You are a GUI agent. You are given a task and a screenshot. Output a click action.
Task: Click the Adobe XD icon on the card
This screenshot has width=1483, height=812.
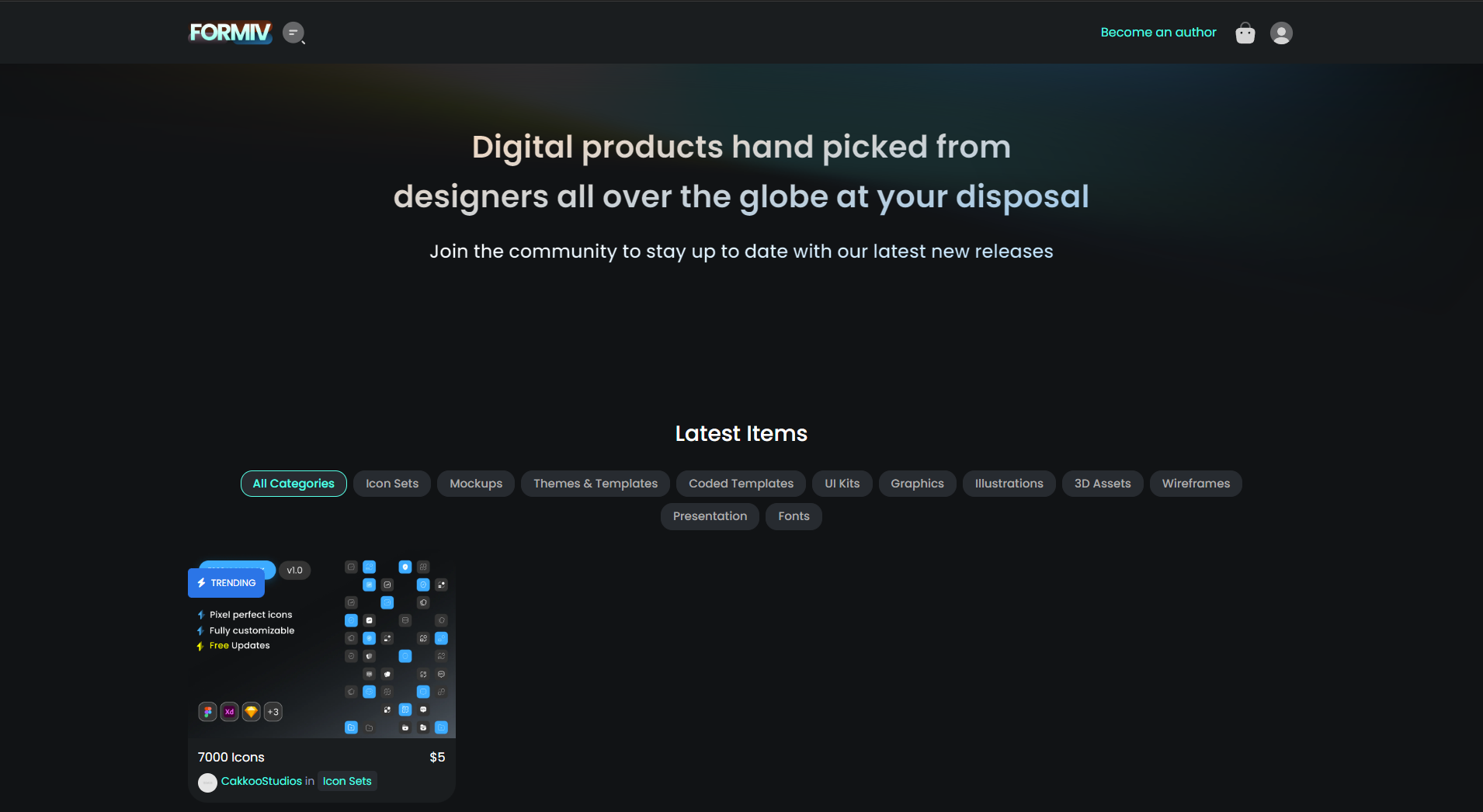230,712
